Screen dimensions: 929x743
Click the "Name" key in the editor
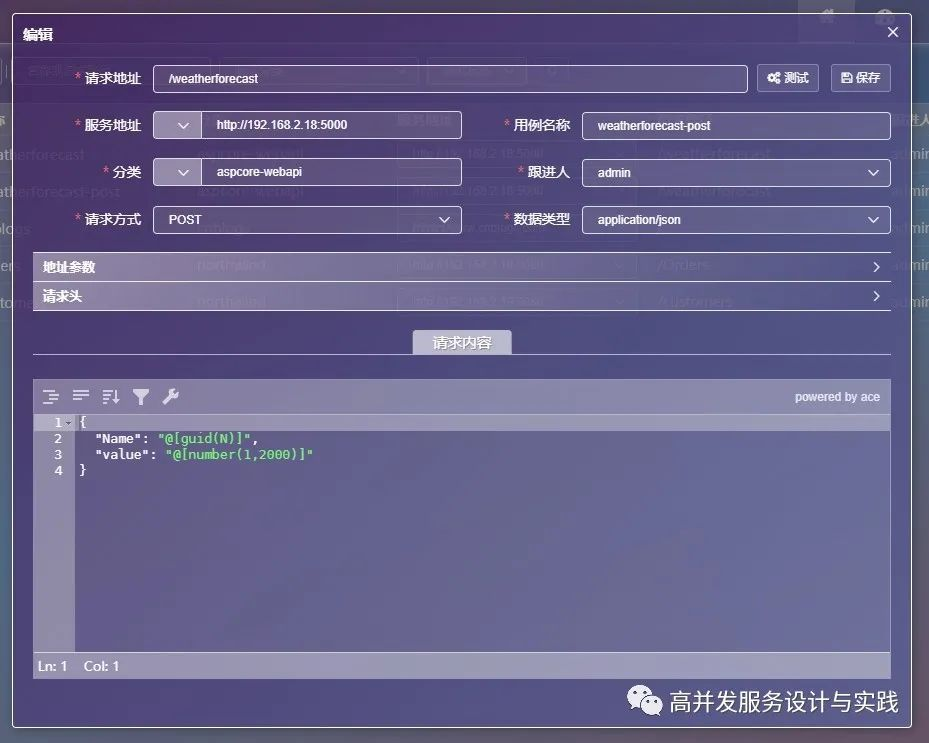pos(118,439)
